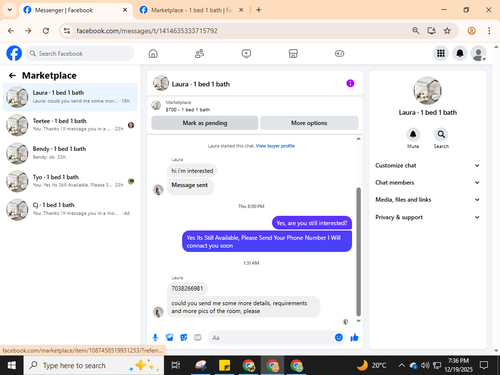Open a new browser tab

(259, 10)
